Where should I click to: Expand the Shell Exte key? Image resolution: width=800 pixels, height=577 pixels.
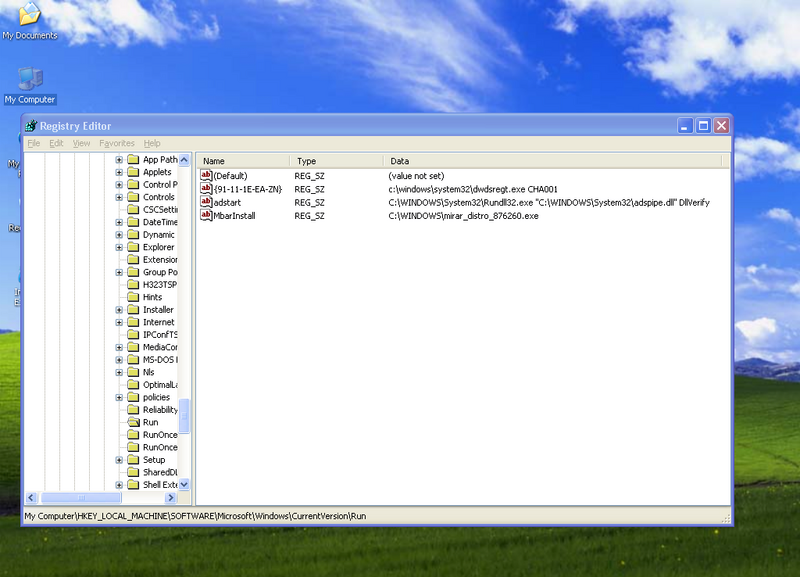point(119,485)
